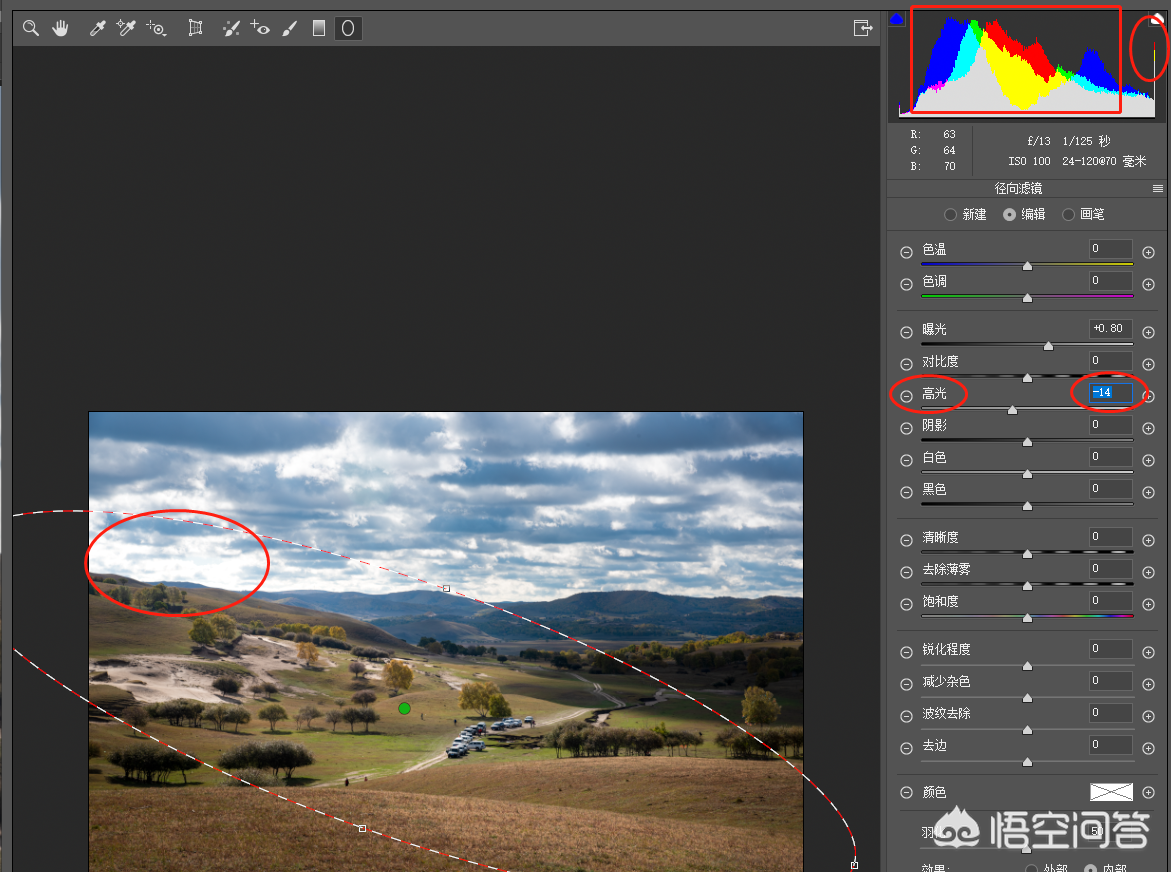
Task: Decrease 去边 with minus icon
Action: click(x=906, y=749)
